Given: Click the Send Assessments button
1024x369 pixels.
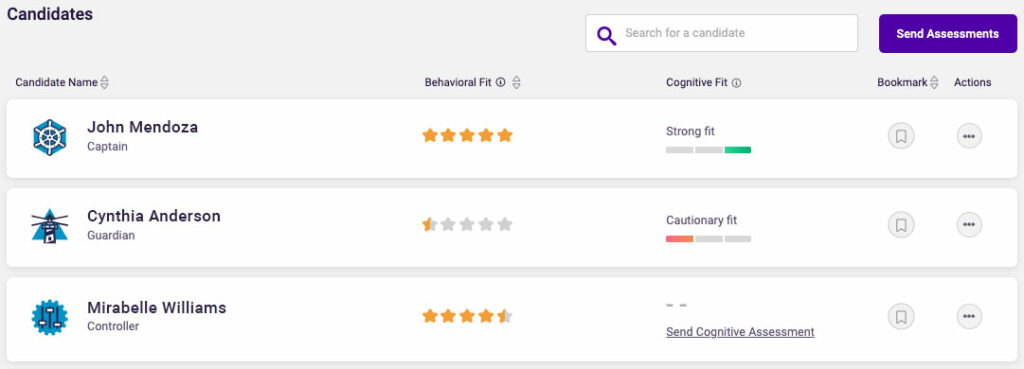Looking at the screenshot, I should click(948, 34).
